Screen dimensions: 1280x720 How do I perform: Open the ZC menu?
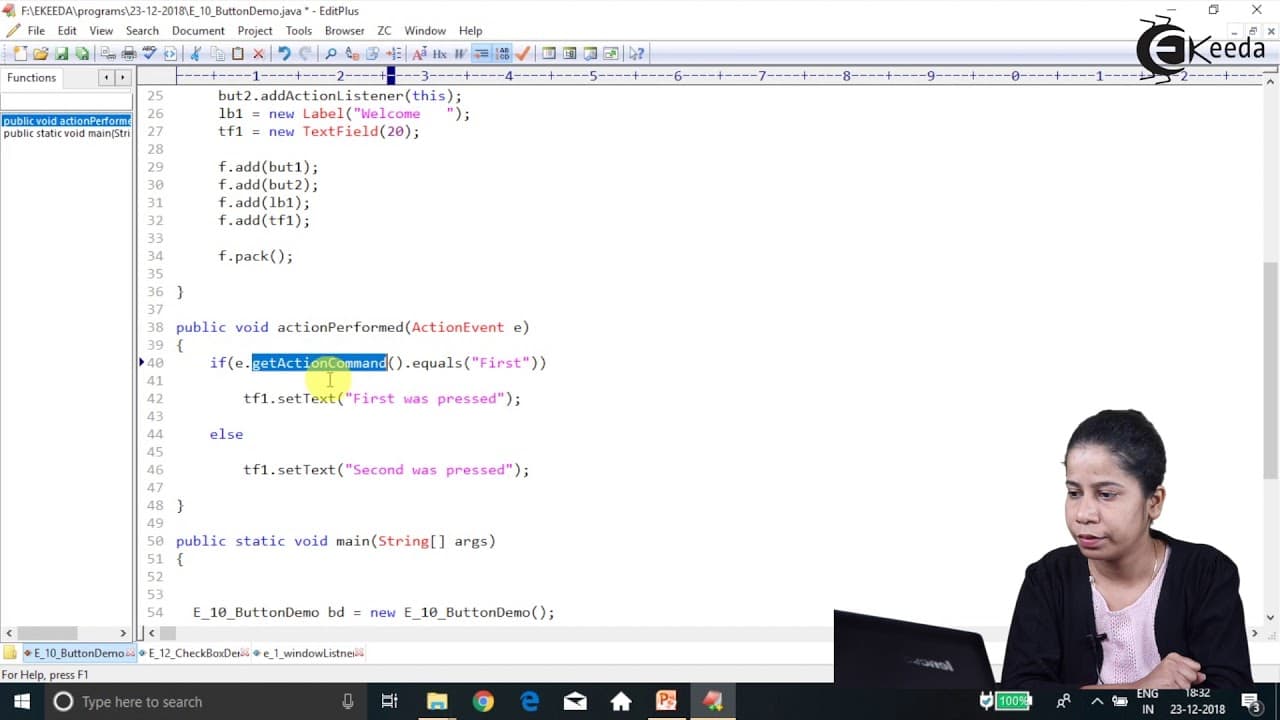[384, 30]
